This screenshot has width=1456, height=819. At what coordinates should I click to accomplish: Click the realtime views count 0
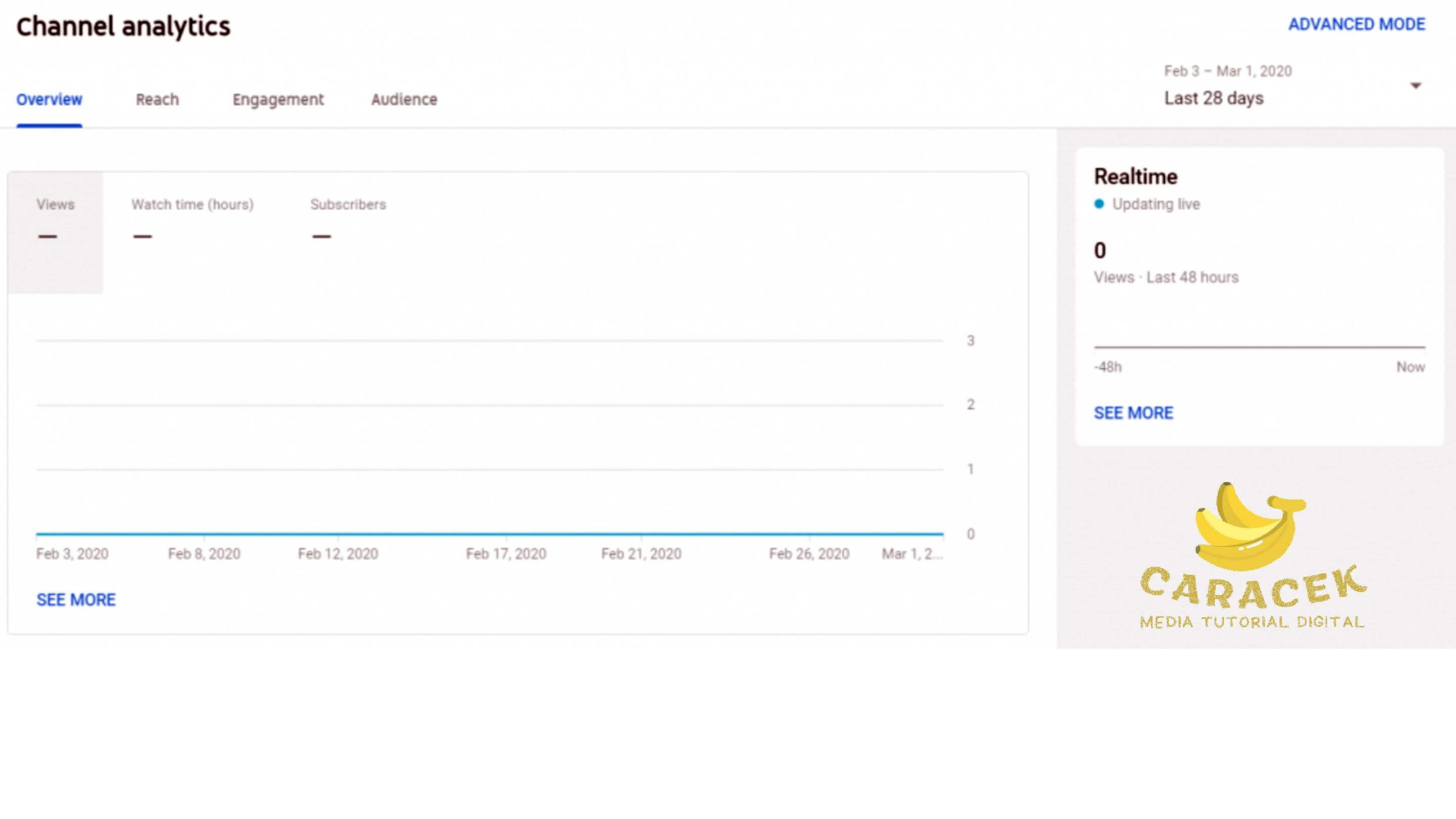[x=1100, y=251]
